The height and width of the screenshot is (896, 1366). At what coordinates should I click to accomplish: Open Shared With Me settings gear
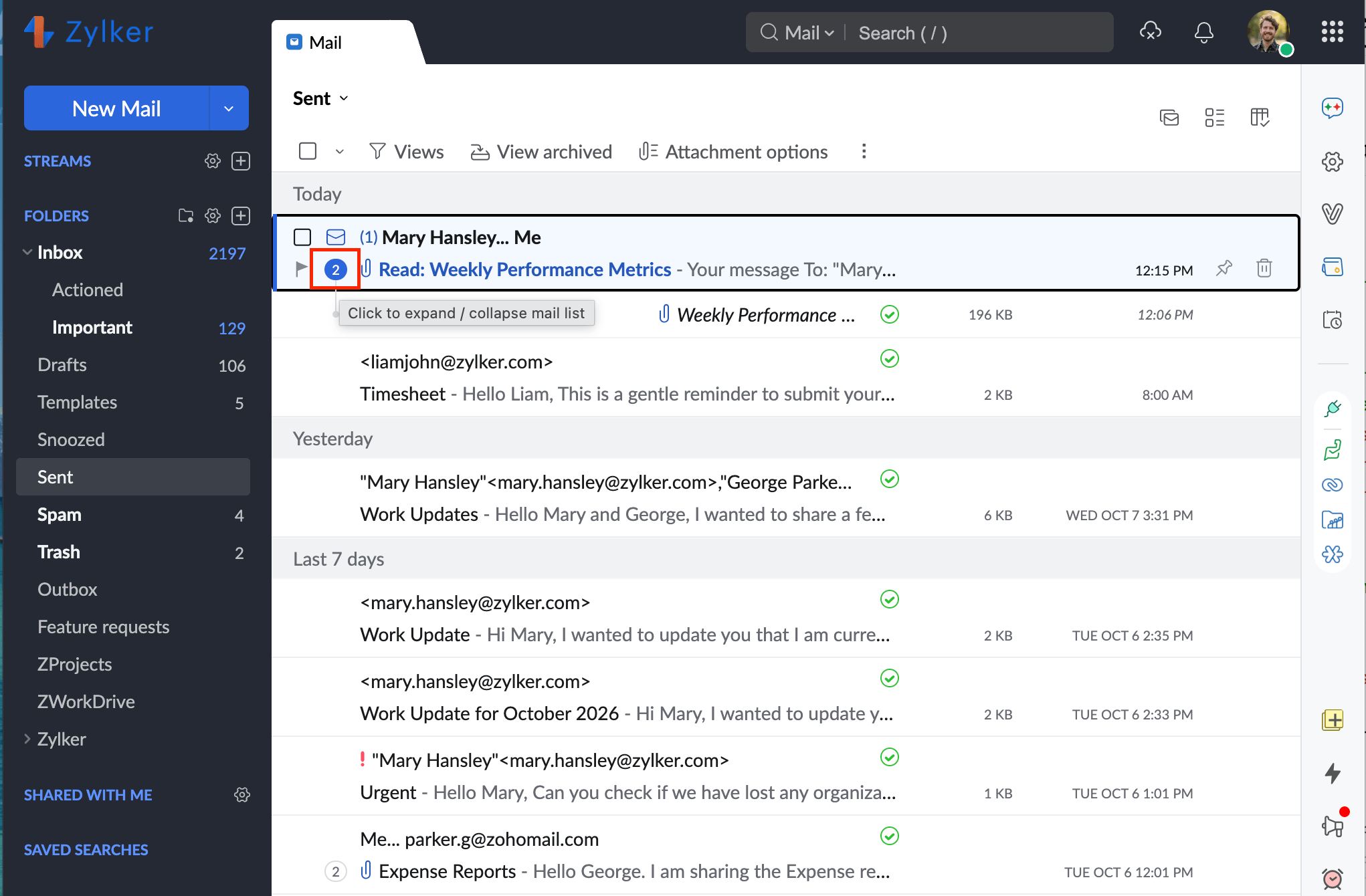click(x=241, y=794)
